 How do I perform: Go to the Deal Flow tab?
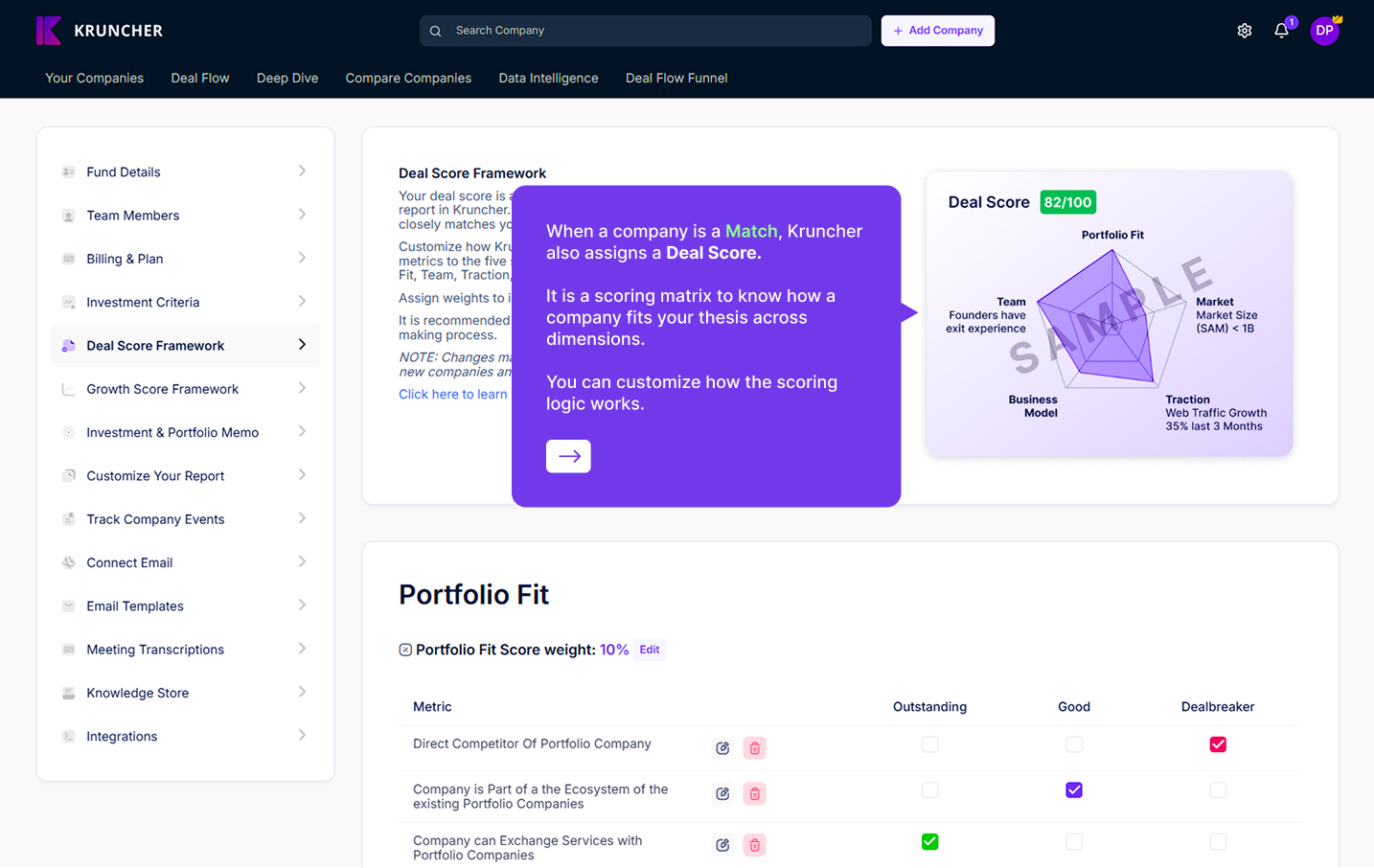(200, 79)
